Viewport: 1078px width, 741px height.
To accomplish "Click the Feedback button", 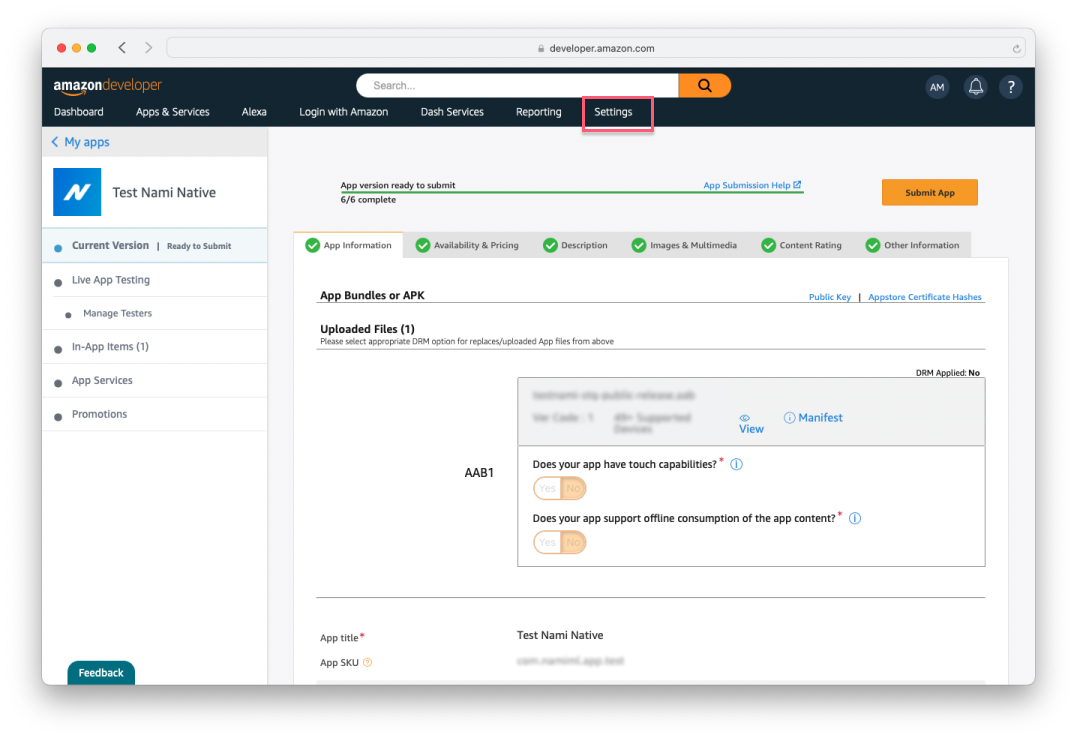I will [101, 673].
